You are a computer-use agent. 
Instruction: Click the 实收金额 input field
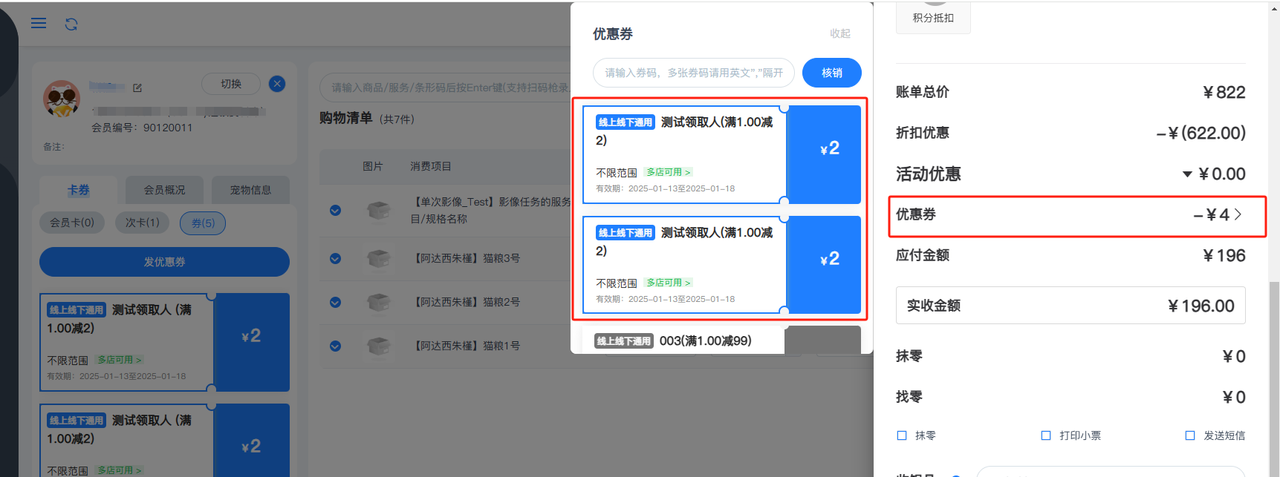click(x=1070, y=305)
